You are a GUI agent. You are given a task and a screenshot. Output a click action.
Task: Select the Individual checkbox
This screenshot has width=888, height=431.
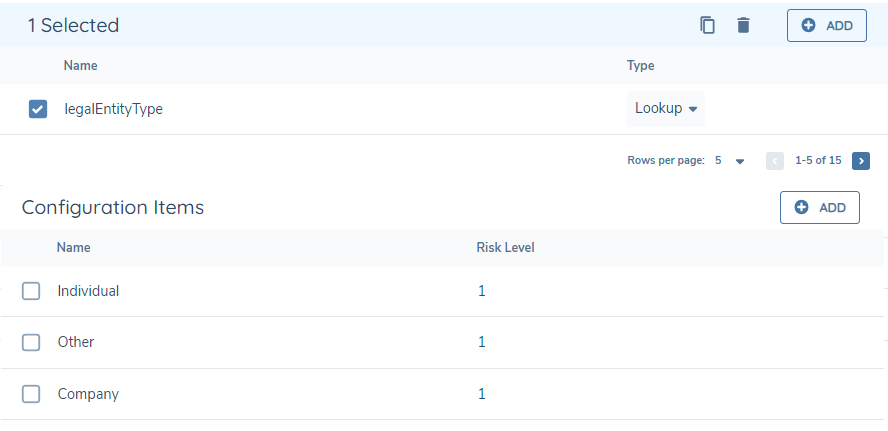[31, 291]
